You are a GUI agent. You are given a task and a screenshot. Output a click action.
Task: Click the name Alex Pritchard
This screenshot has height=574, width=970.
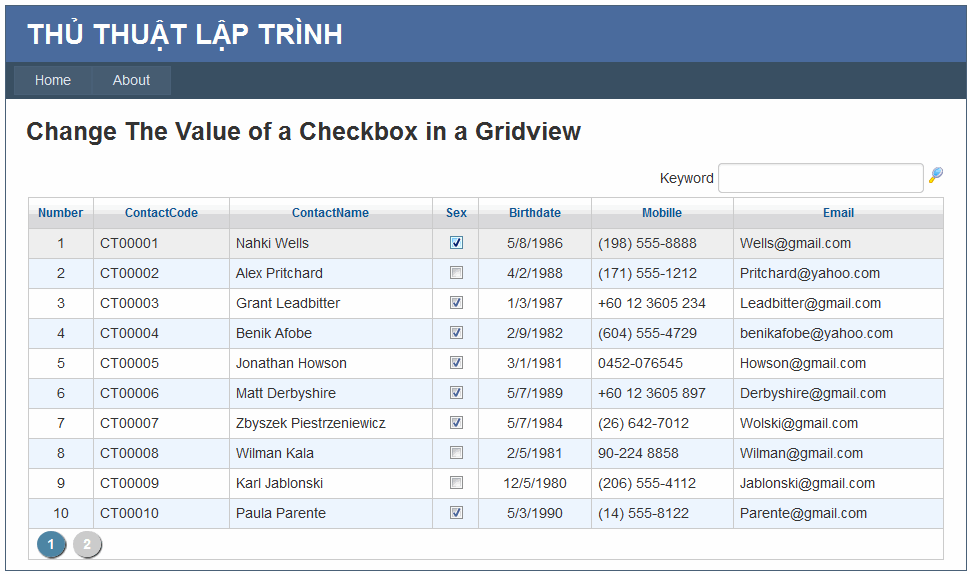(x=279, y=273)
